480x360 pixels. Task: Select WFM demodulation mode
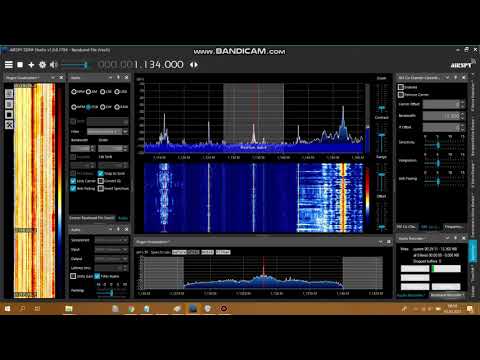[78, 107]
